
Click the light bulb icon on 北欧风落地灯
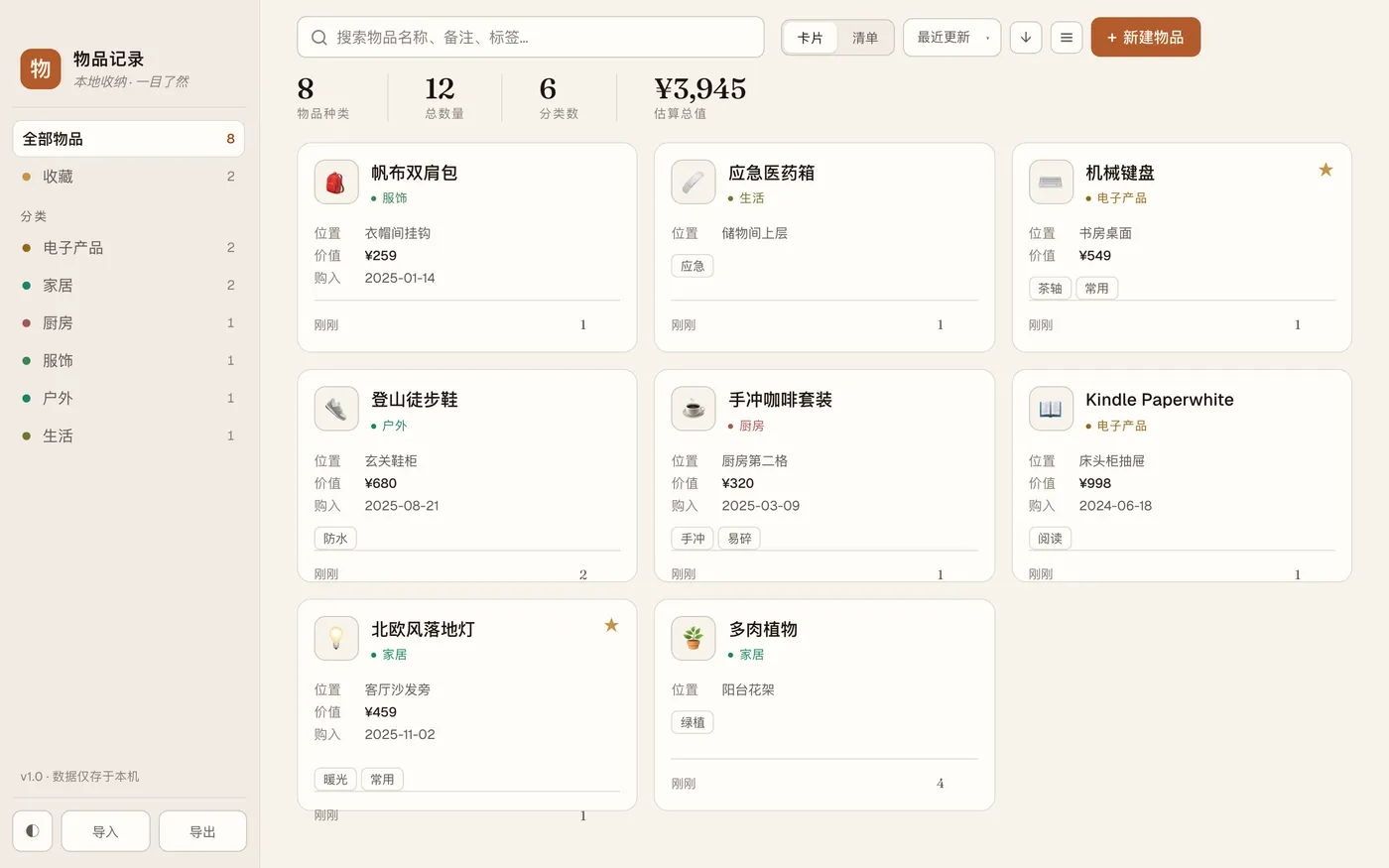point(336,638)
